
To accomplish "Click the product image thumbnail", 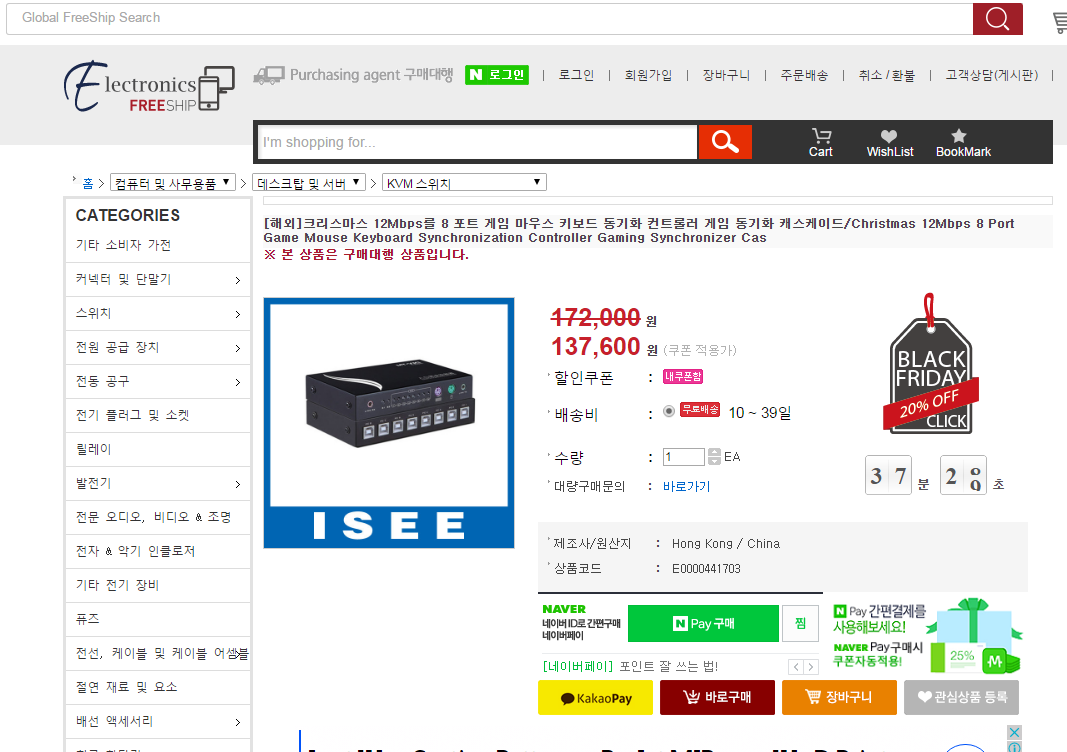I will [388, 423].
